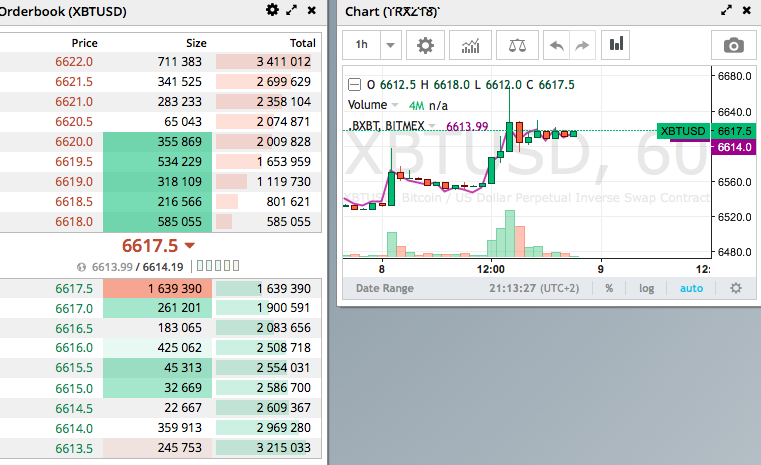Screen dimensions: 761x465
Task: Toggle log scale on the chart
Action: pos(646,288)
